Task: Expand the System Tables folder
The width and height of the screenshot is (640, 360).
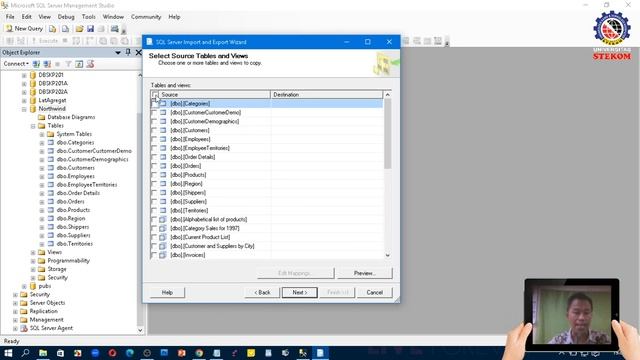Action: click(x=42, y=134)
